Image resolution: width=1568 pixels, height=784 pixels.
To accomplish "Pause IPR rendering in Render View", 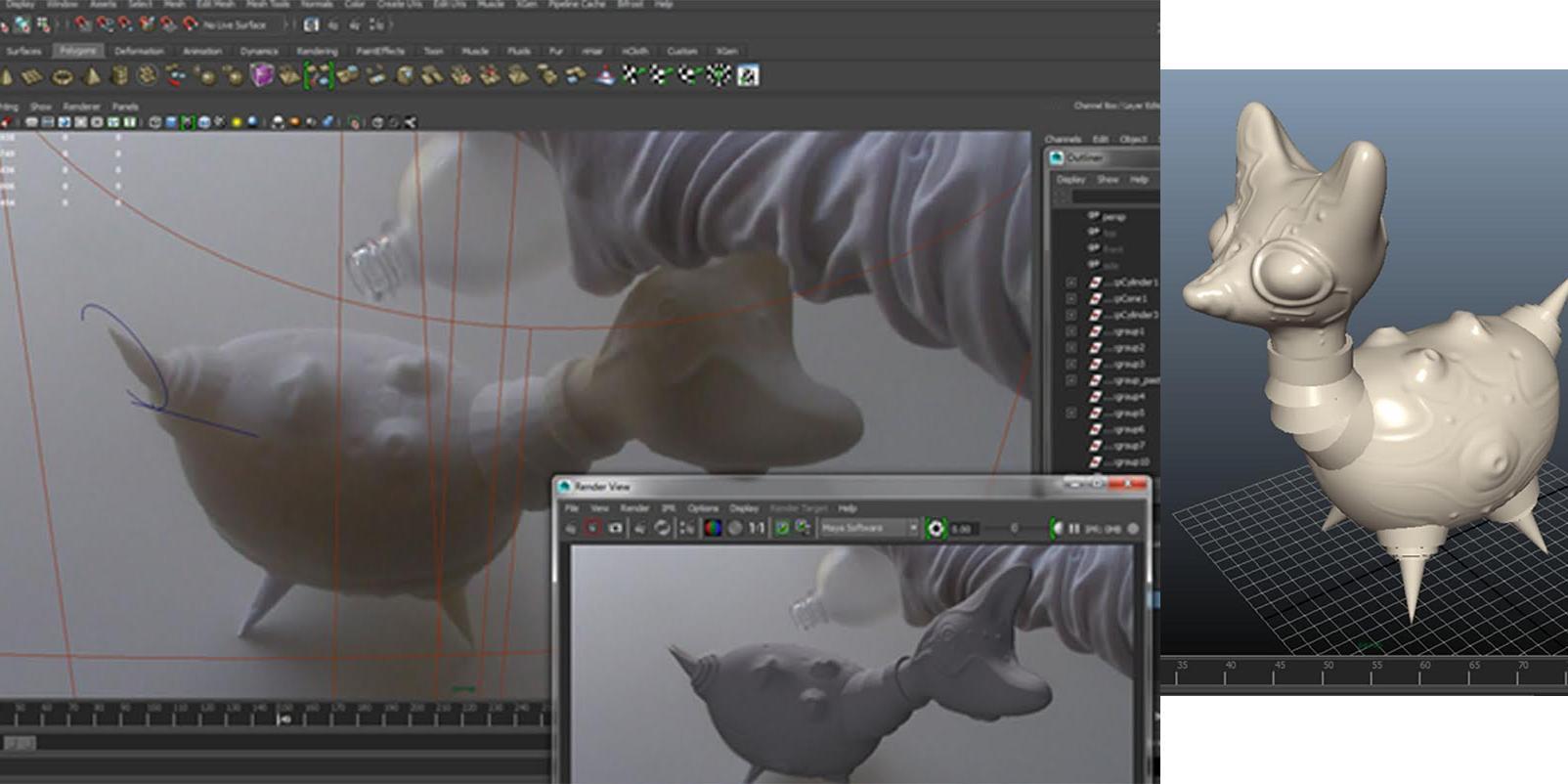I will pyautogui.click(x=1073, y=528).
